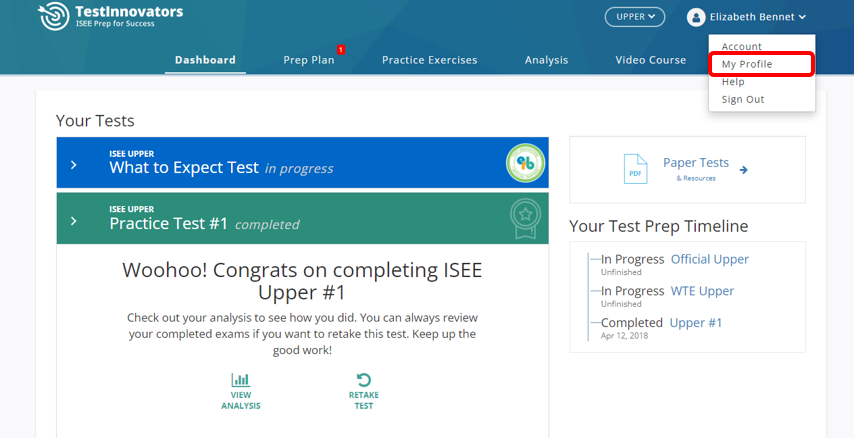Open the Video Course tab
854x438 pixels.
click(x=651, y=60)
